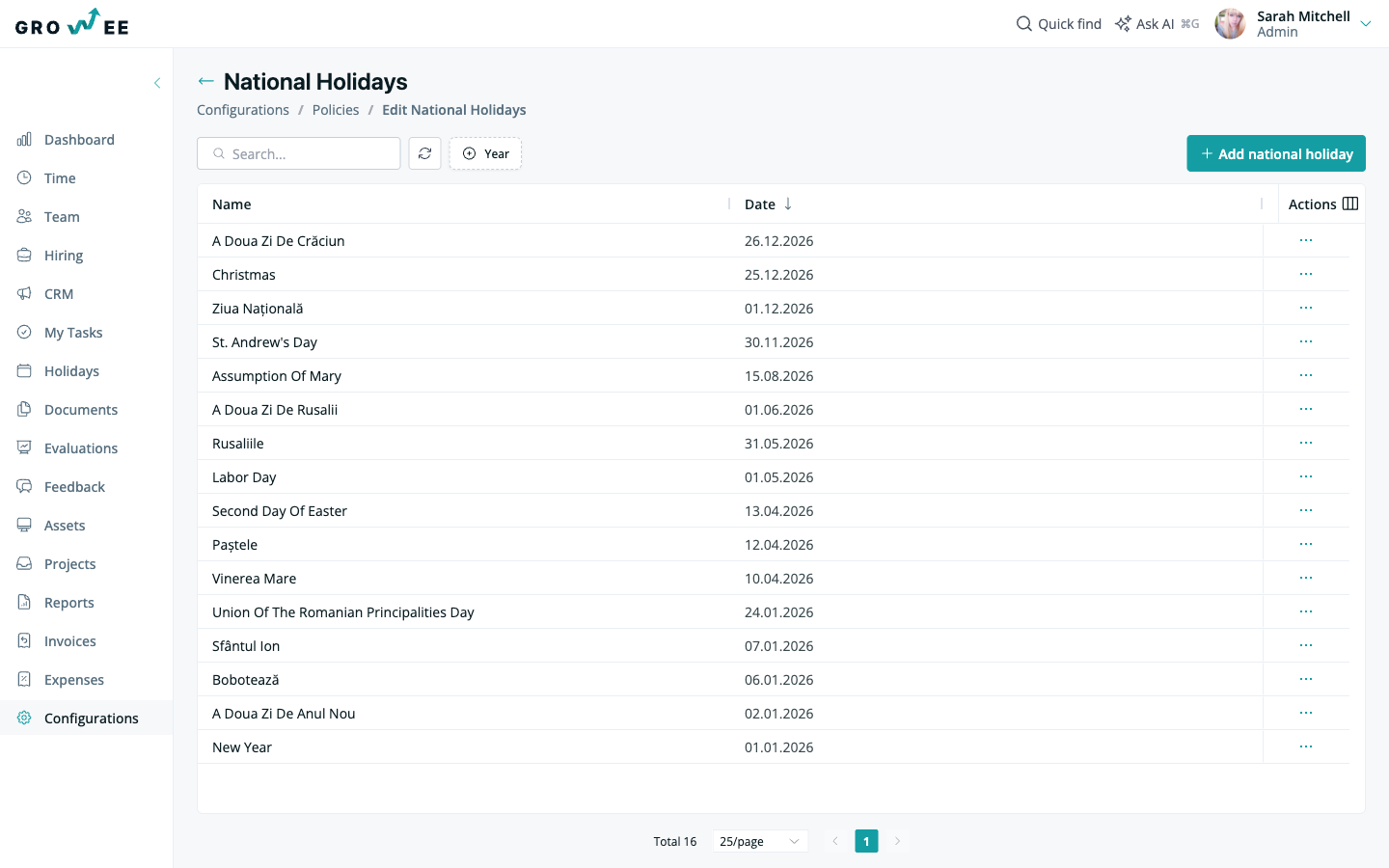Select A Doua Zi De Rusalii name

click(275, 410)
